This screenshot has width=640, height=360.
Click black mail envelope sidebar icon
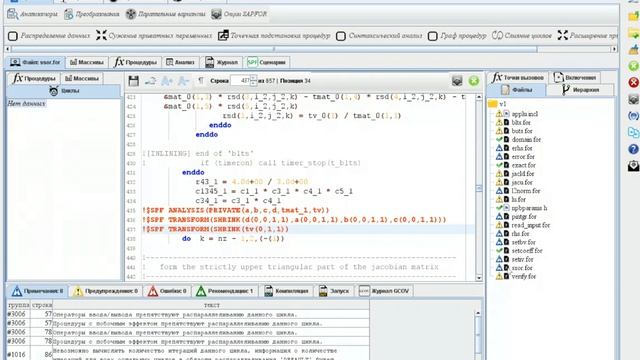coord(633,166)
